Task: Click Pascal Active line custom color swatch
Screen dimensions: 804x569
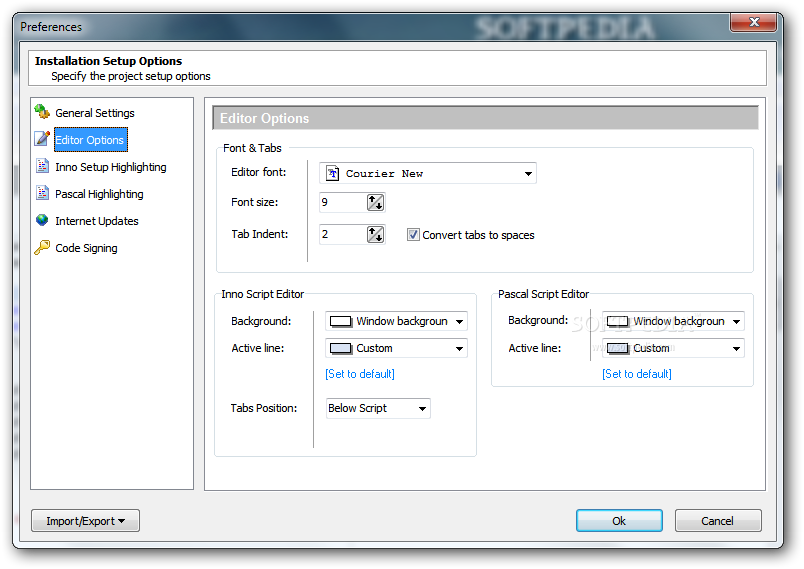Action: (x=618, y=349)
